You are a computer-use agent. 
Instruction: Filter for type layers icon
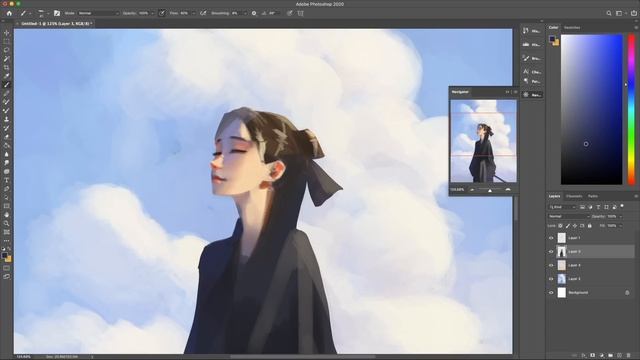click(x=598, y=207)
